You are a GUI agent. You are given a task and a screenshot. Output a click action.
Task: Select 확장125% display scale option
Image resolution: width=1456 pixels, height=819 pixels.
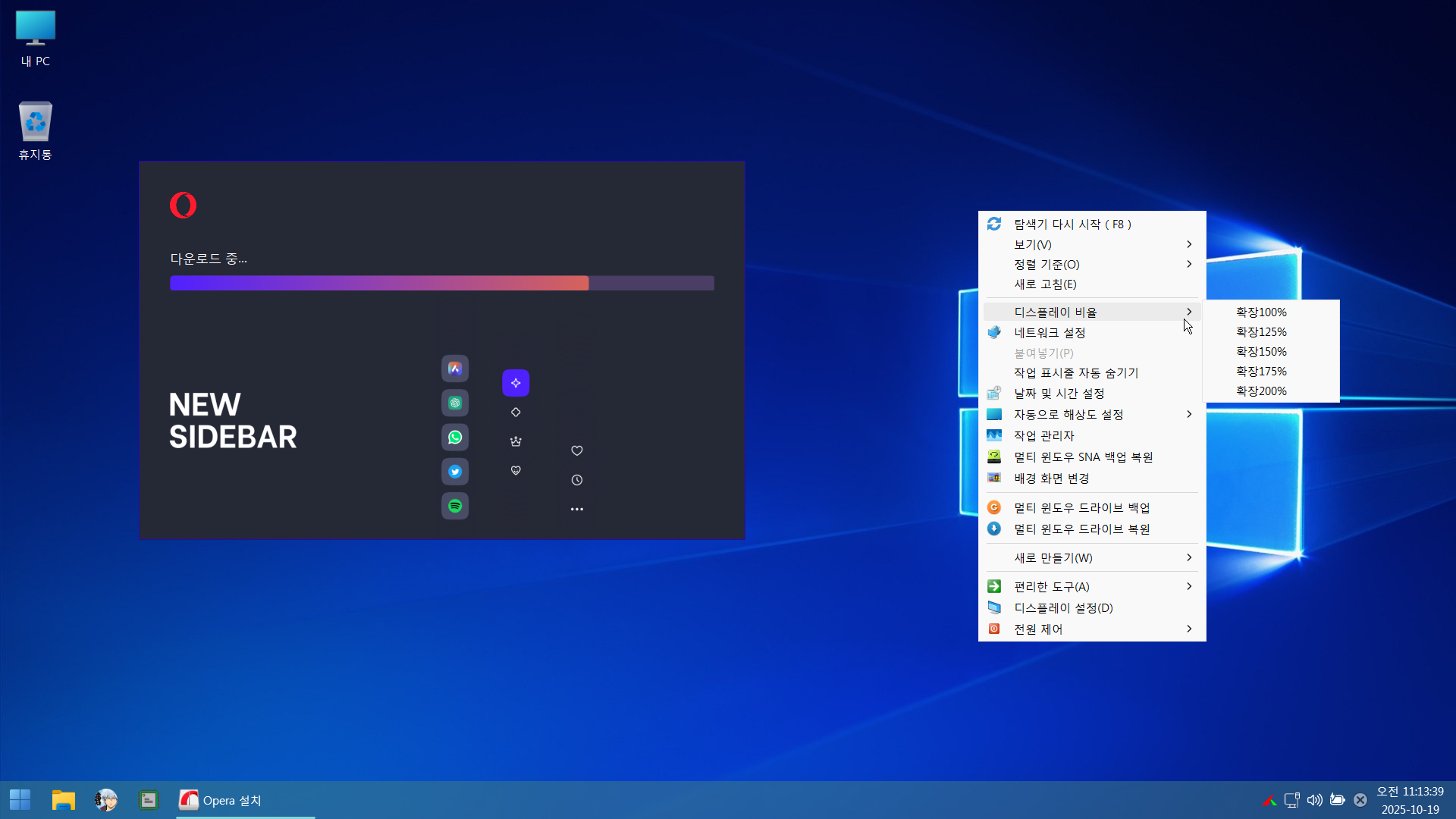click(x=1261, y=332)
